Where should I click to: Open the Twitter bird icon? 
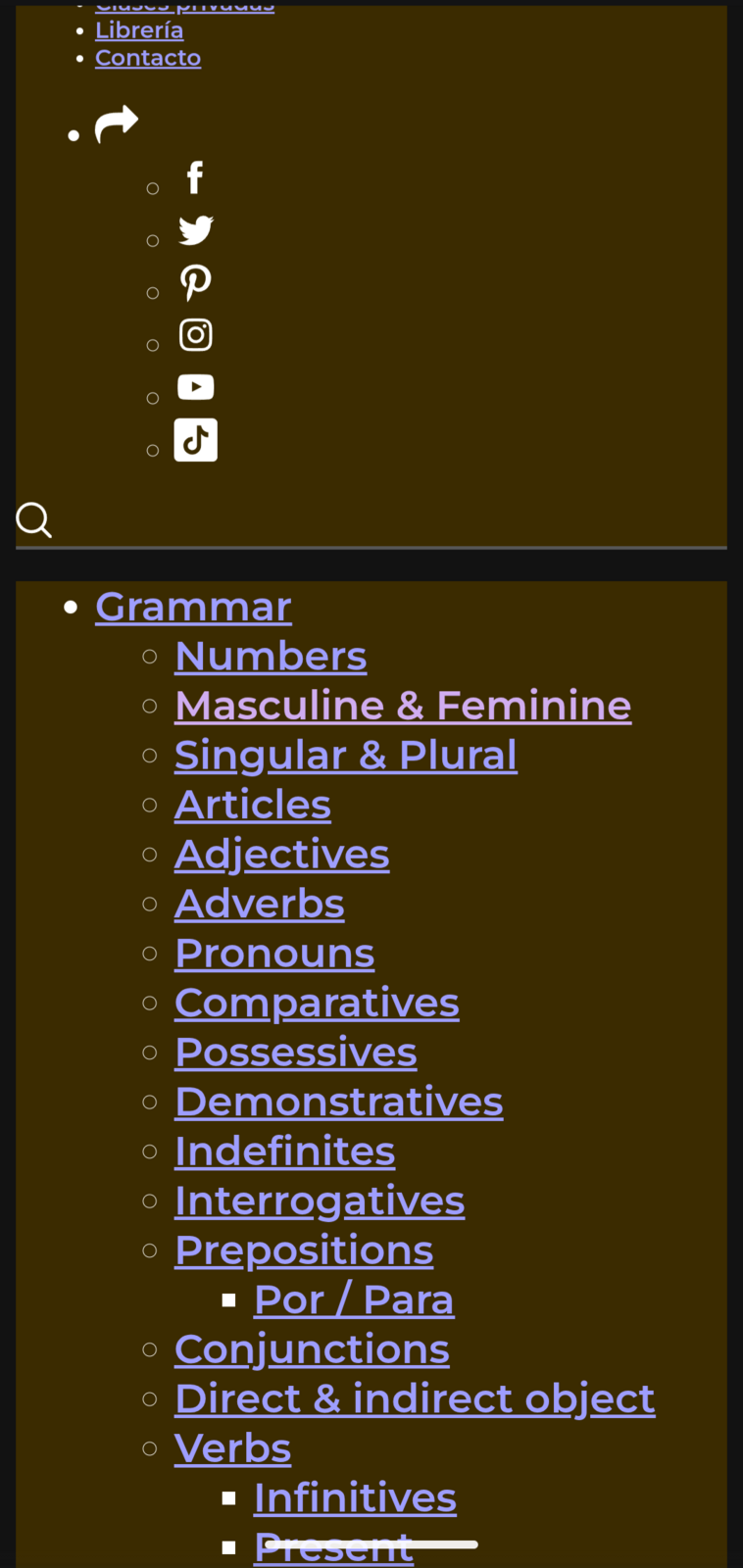pyautogui.click(x=196, y=230)
